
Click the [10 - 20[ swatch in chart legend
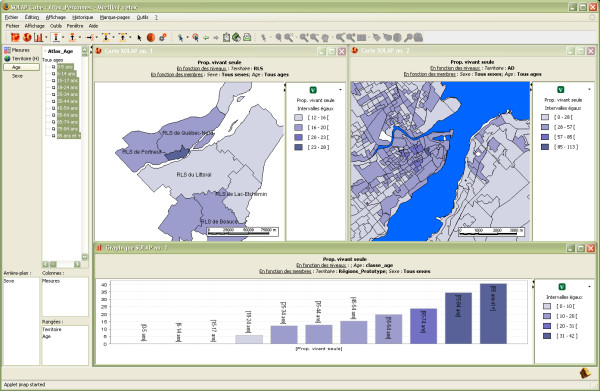[x=547, y=316]
